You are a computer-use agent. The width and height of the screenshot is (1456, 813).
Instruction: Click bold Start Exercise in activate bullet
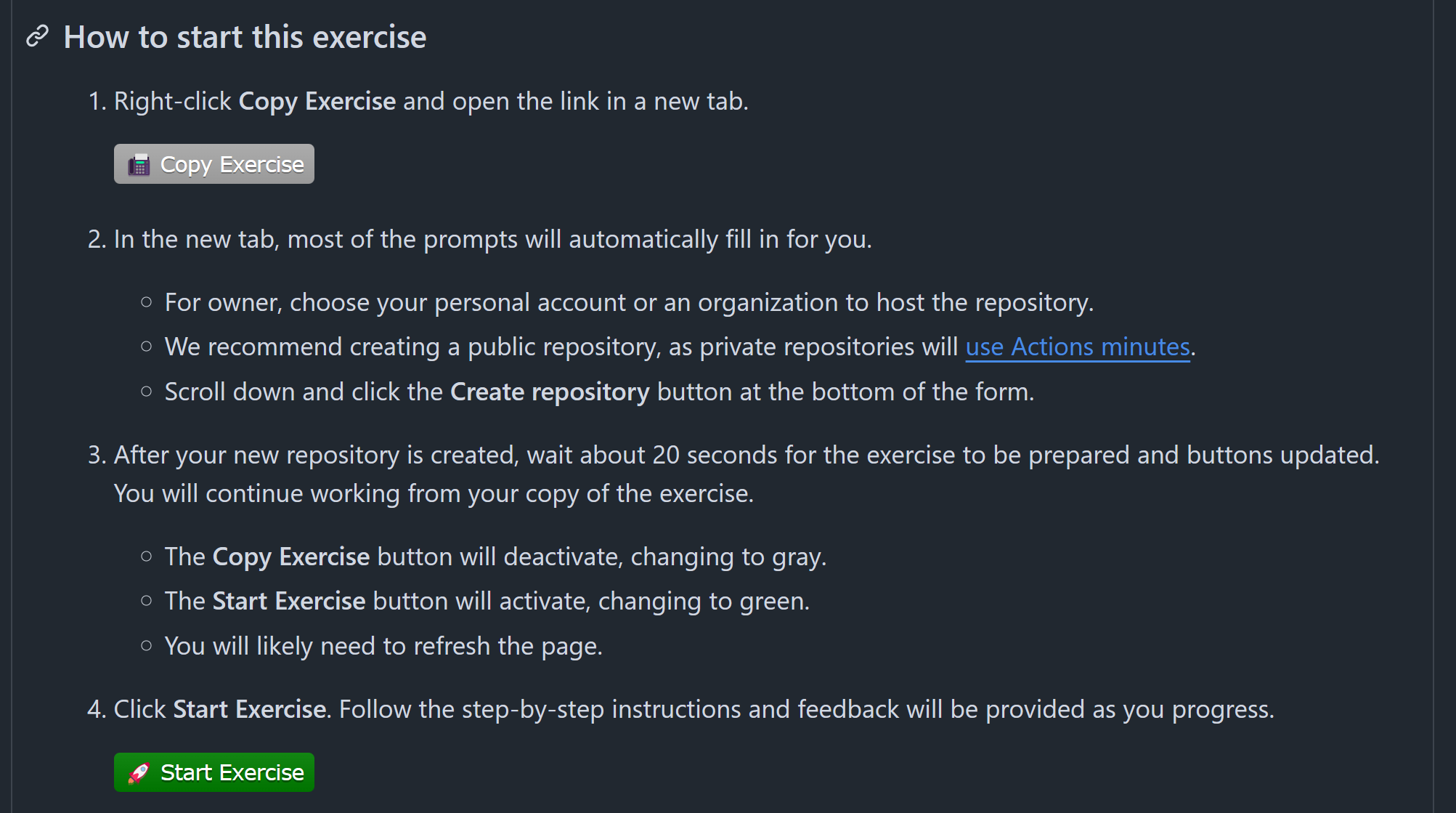(289, 601)
